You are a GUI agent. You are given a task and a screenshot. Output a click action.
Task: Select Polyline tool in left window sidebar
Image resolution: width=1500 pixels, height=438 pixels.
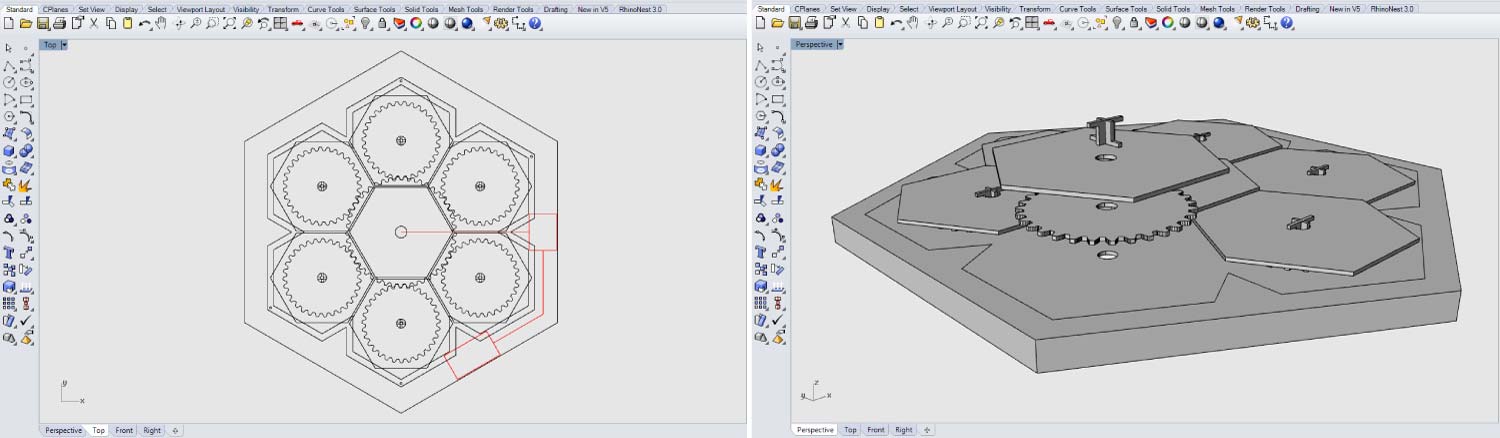pyautogui.click(x=9, y=65)
